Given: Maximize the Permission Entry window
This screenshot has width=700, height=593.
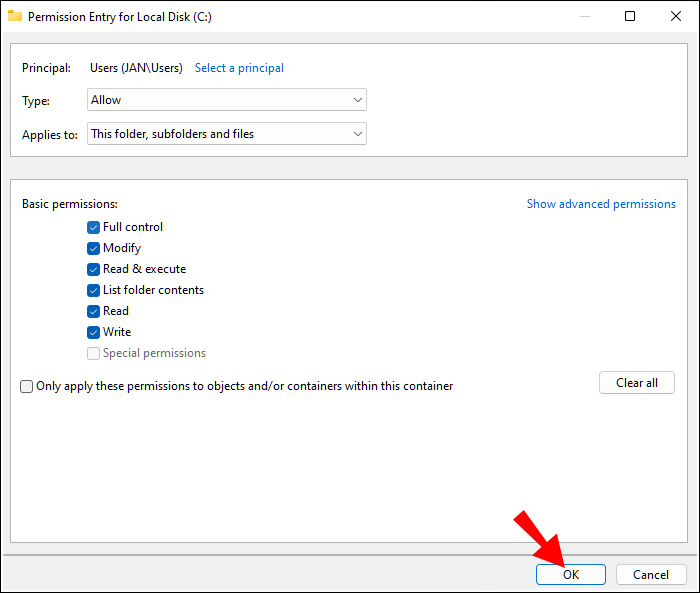Looking at the screenshot, I should point(629,16).
